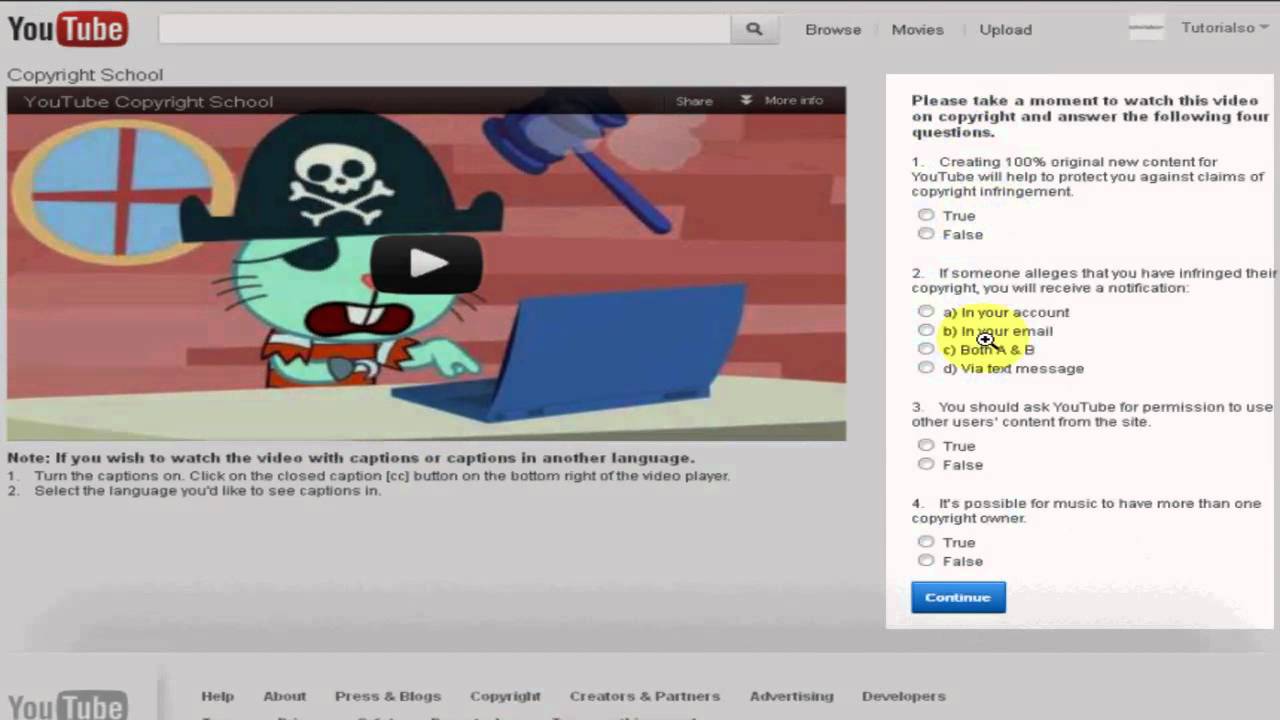1280x720 pixels.
Task: Choose option d) Via text message
Action: coord(926,368)
